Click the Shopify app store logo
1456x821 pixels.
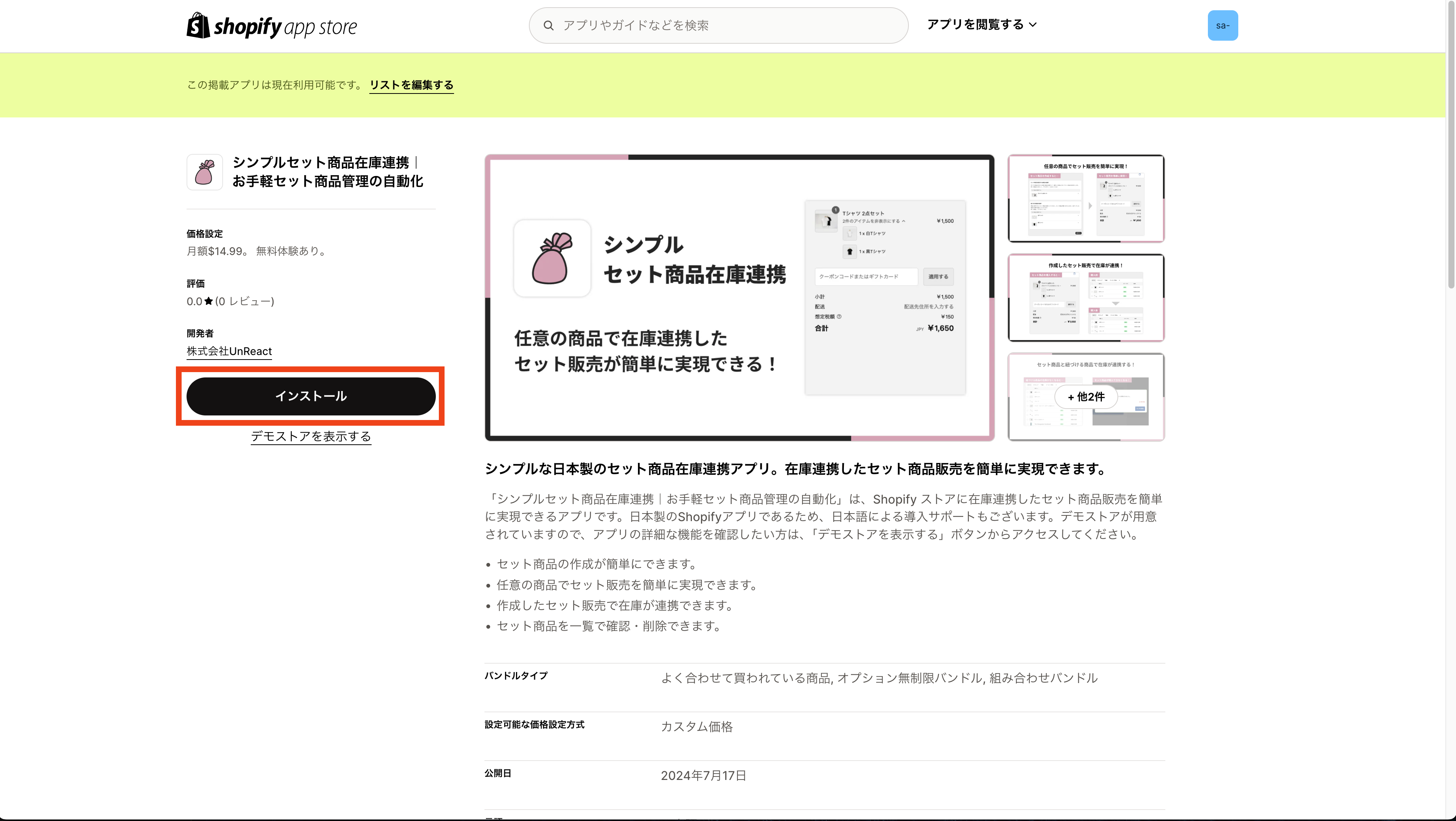(271, 25)
